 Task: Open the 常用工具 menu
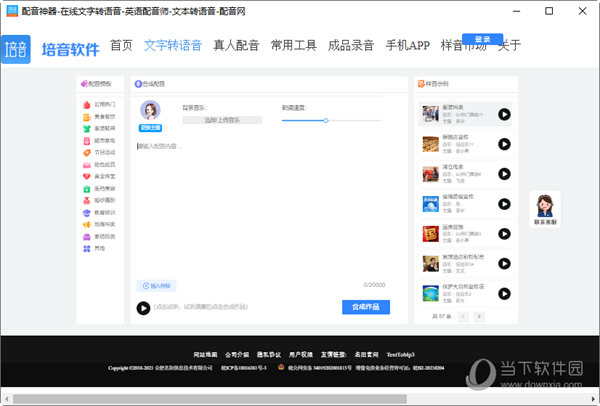[293, 45]
